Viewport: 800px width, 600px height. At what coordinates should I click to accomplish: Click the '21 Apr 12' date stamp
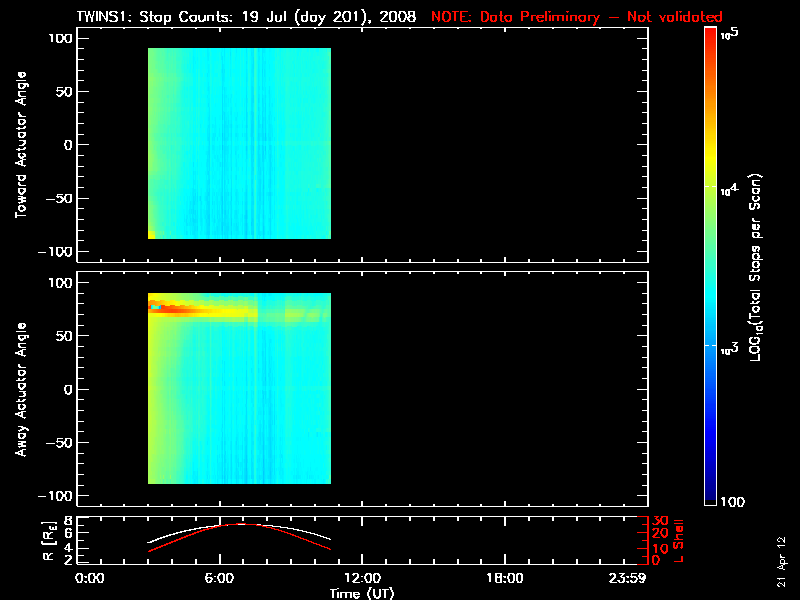pyautogui.click(x=781, y=561)
